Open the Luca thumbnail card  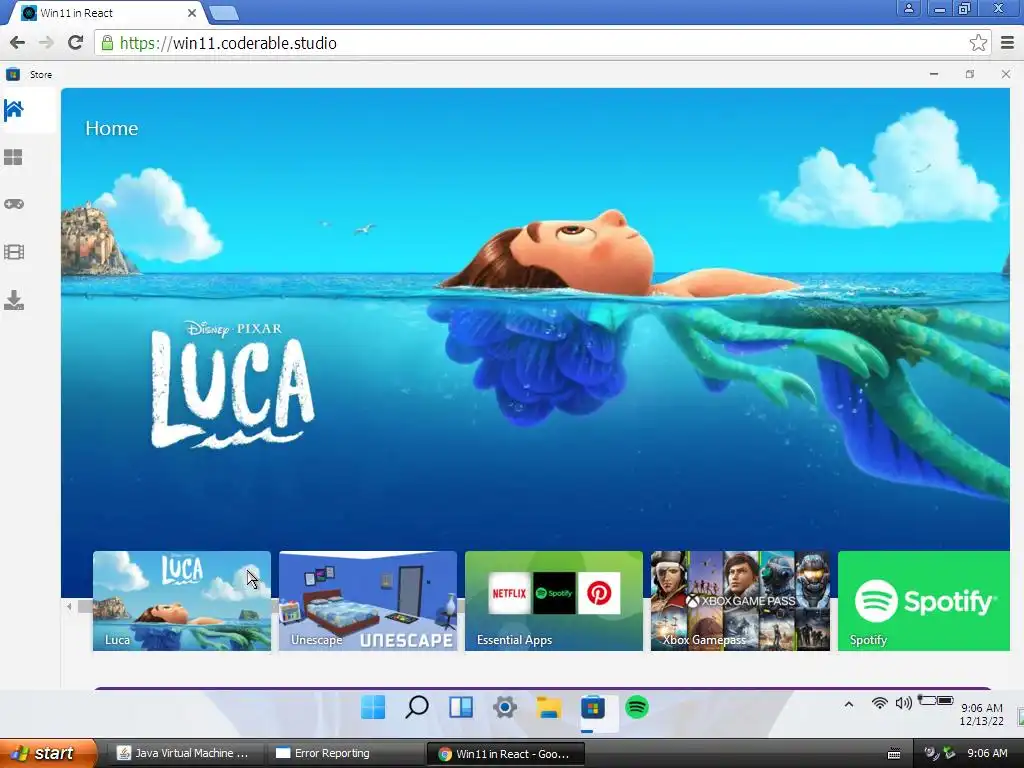(182, 601)
